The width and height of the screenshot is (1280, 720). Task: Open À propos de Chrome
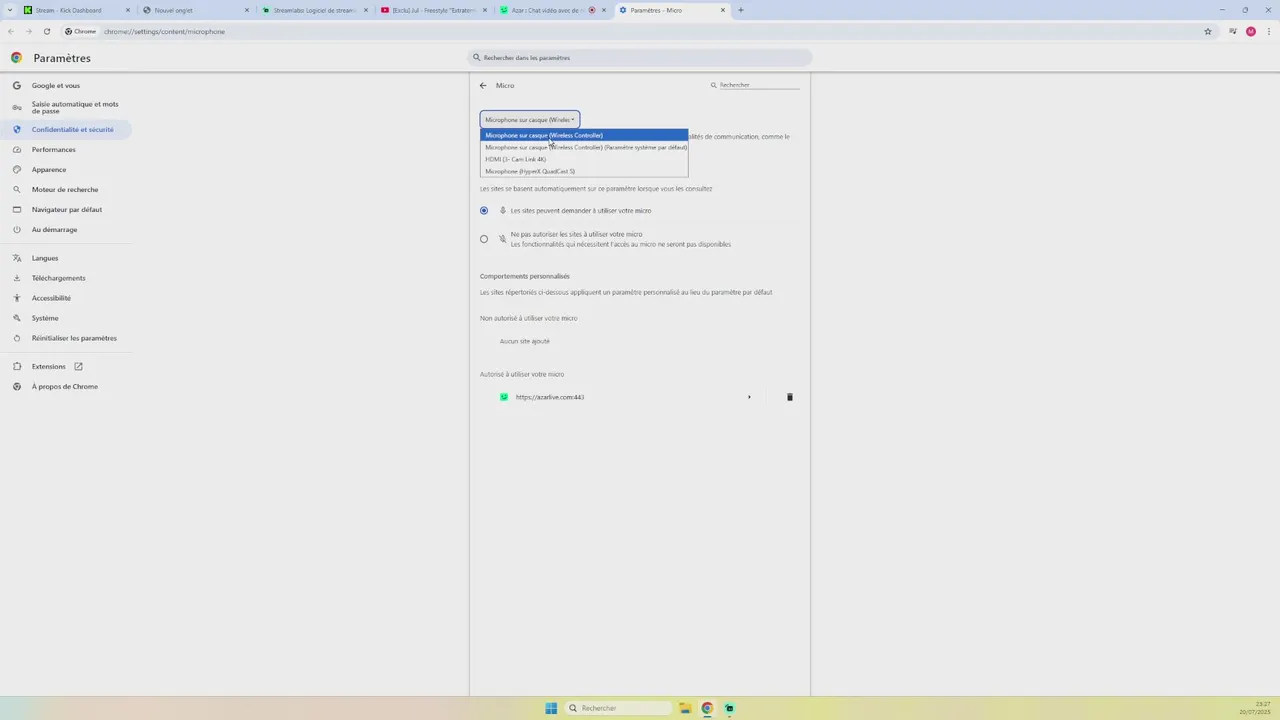(64, 386)
